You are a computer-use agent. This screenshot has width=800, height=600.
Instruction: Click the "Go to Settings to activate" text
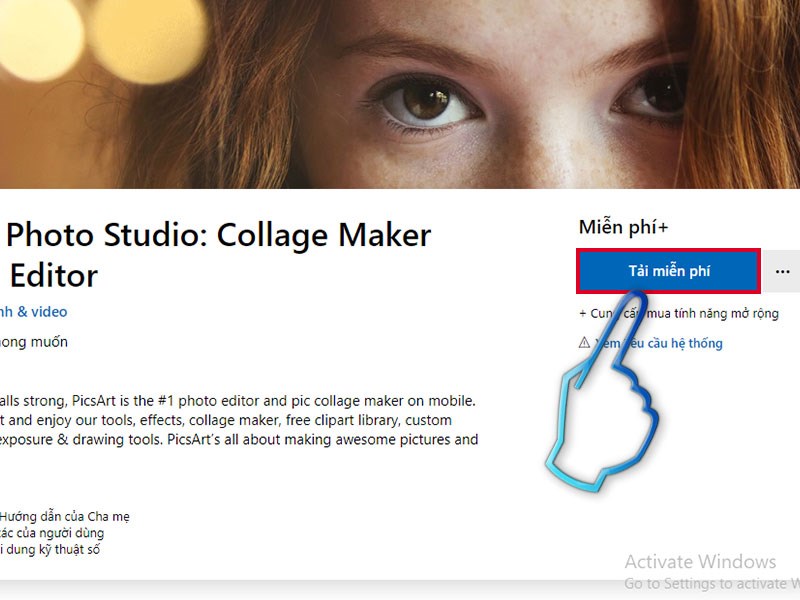[x=710, y=583]
